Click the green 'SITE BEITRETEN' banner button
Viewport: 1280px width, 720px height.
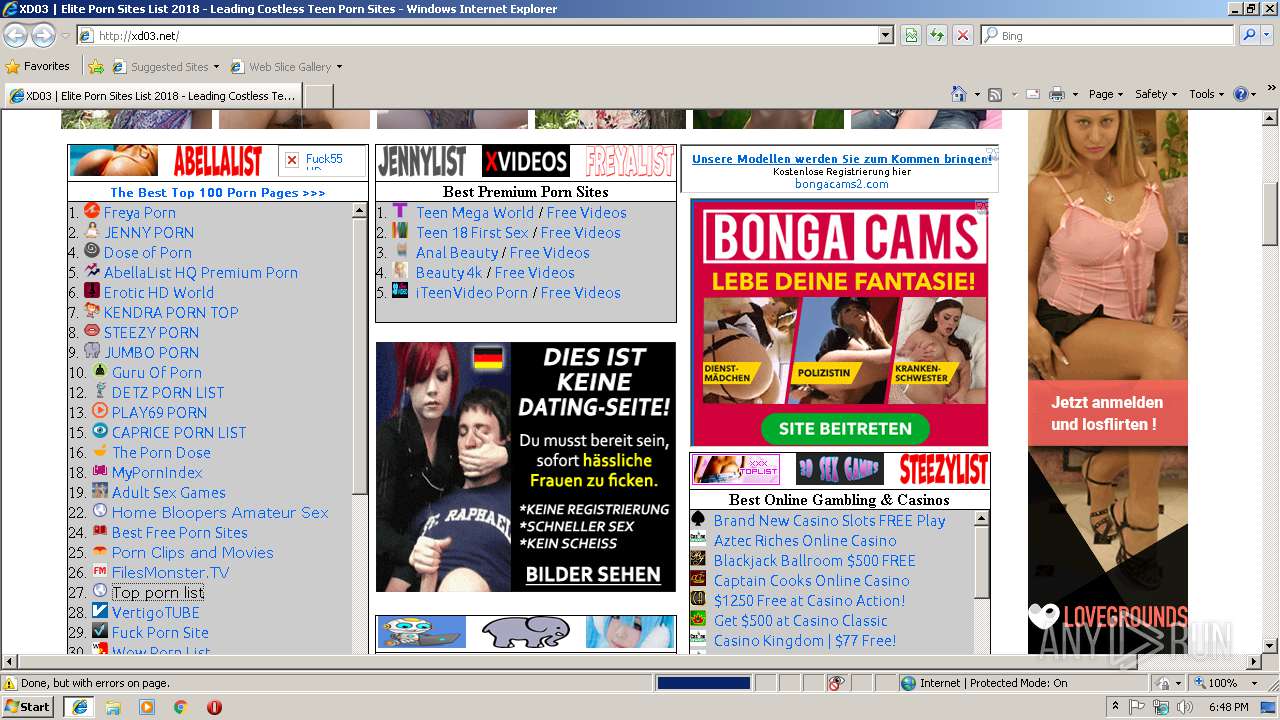click(x=845, y=429)
